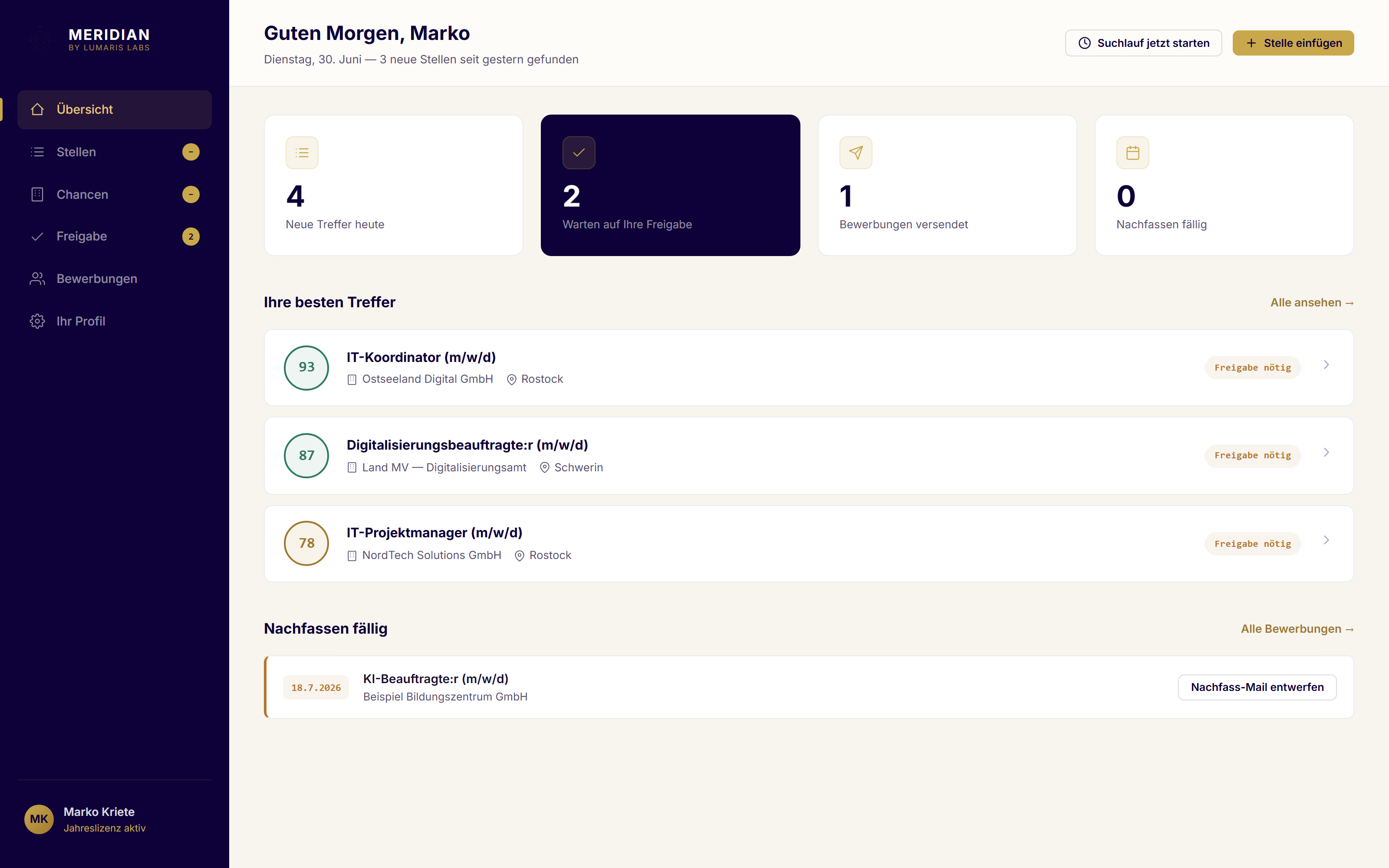
Task: Open the Neue Treffer heute card
Action: pyautogui.click(x=393, y=185)
